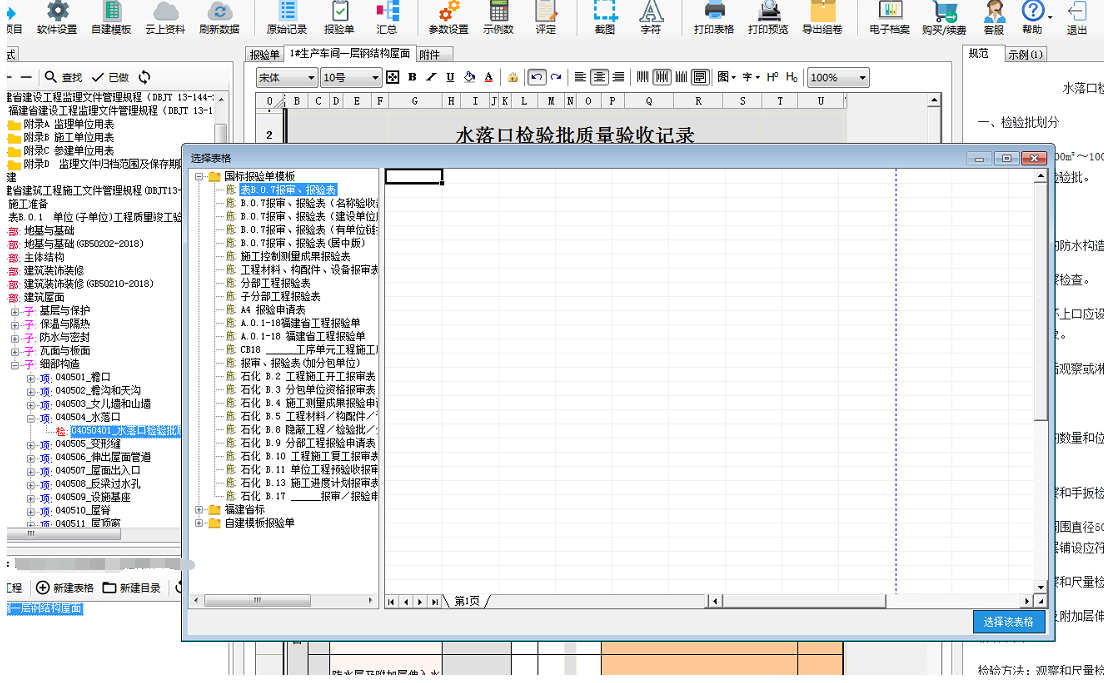Click the 购买/续费 shopping cart icon
The image size is (1104, 683).
(x=944, y=18)
